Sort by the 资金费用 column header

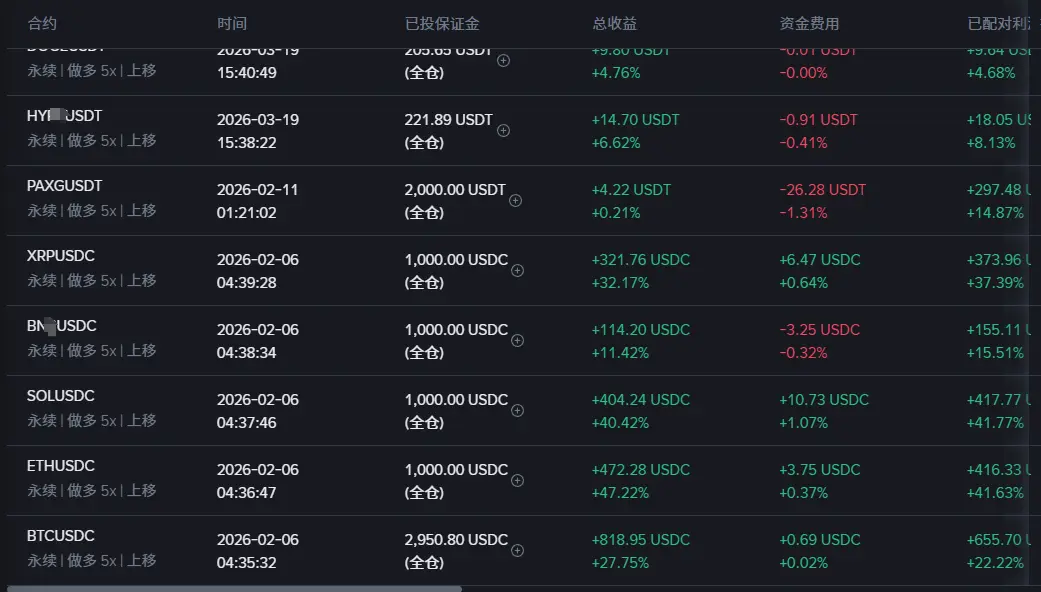[809, 23]
